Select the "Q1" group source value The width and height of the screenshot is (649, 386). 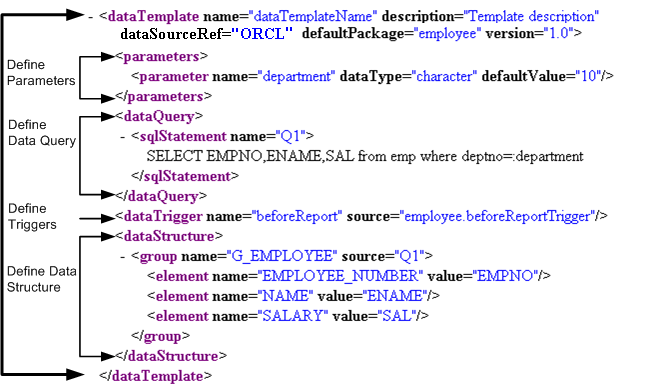pos(409,257)
